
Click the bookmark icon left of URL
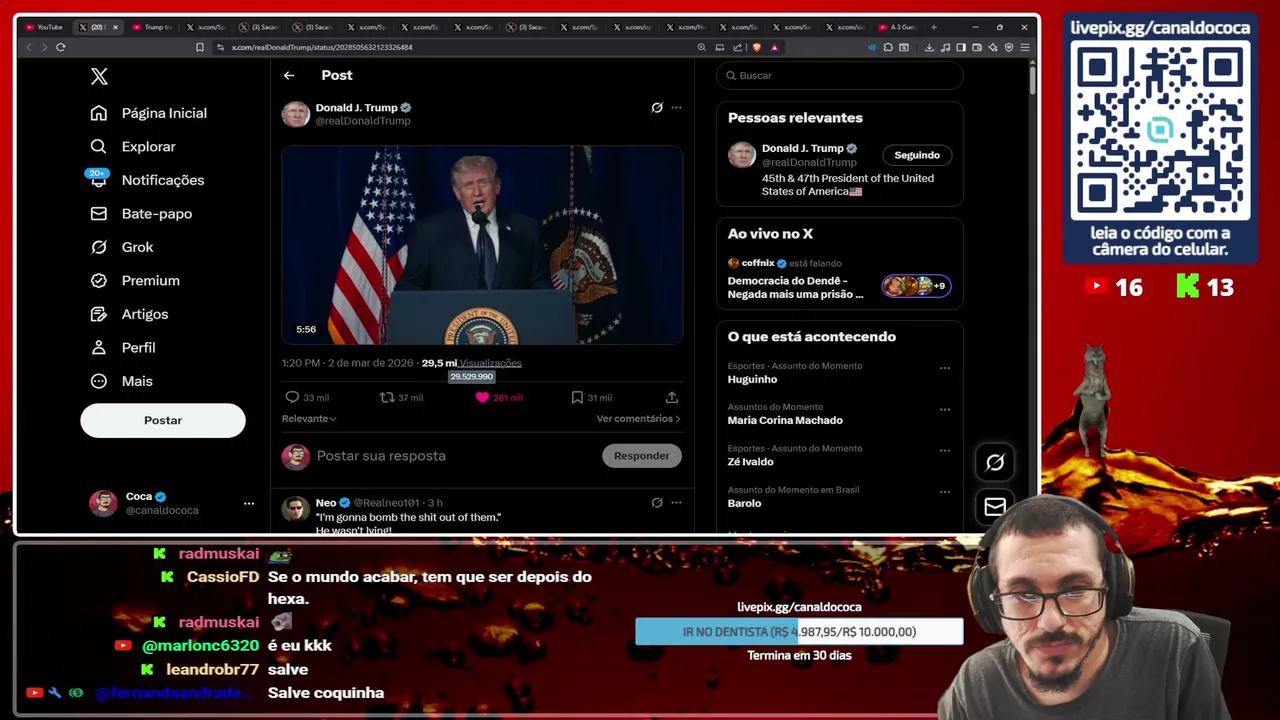pyautogui.click(x=200, y=47)
